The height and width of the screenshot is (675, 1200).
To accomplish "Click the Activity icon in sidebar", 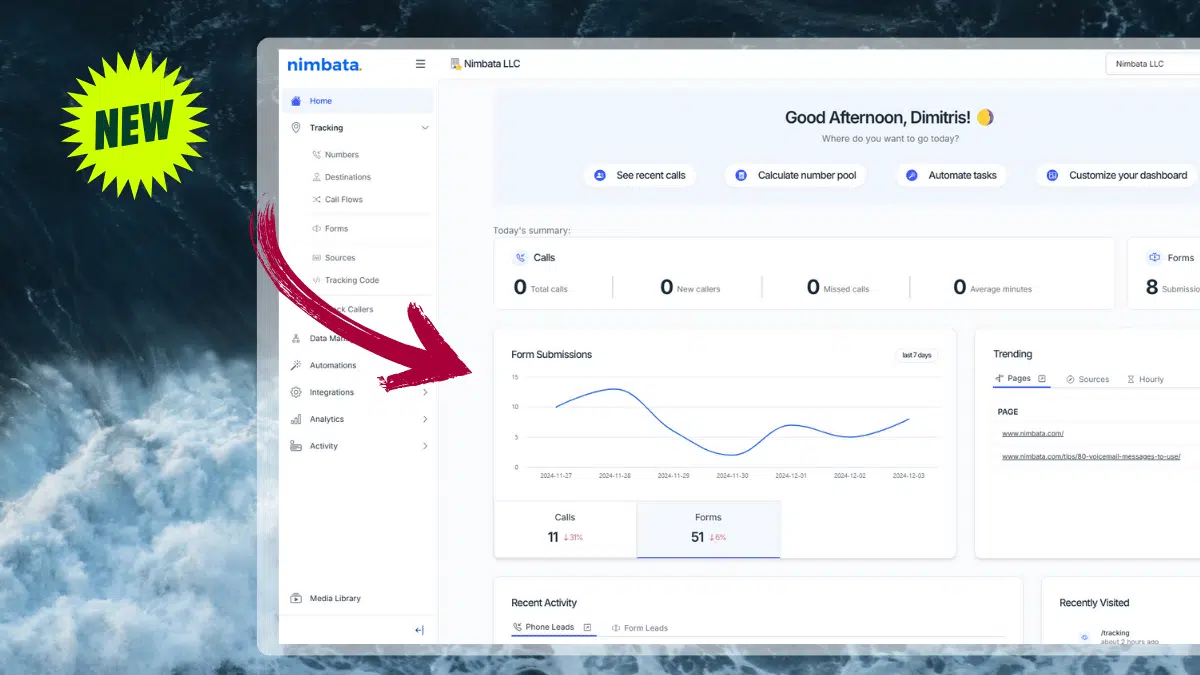I will (296, 447).
